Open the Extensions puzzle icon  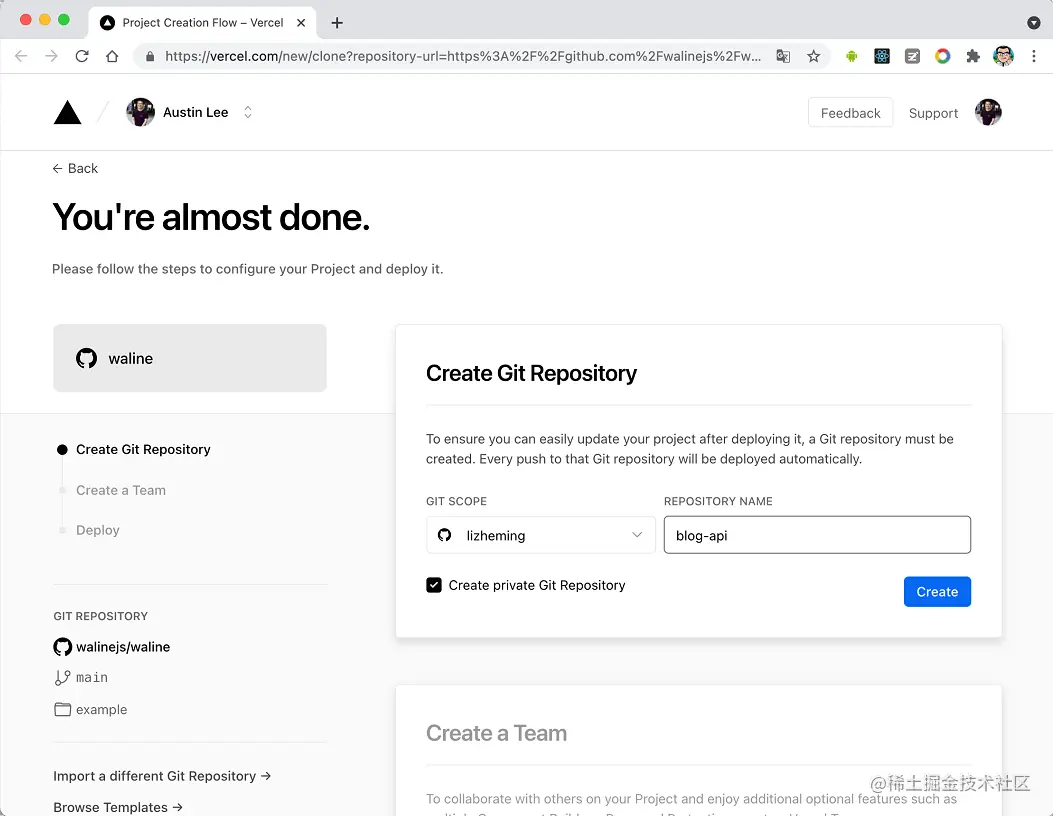coord(972,56)
